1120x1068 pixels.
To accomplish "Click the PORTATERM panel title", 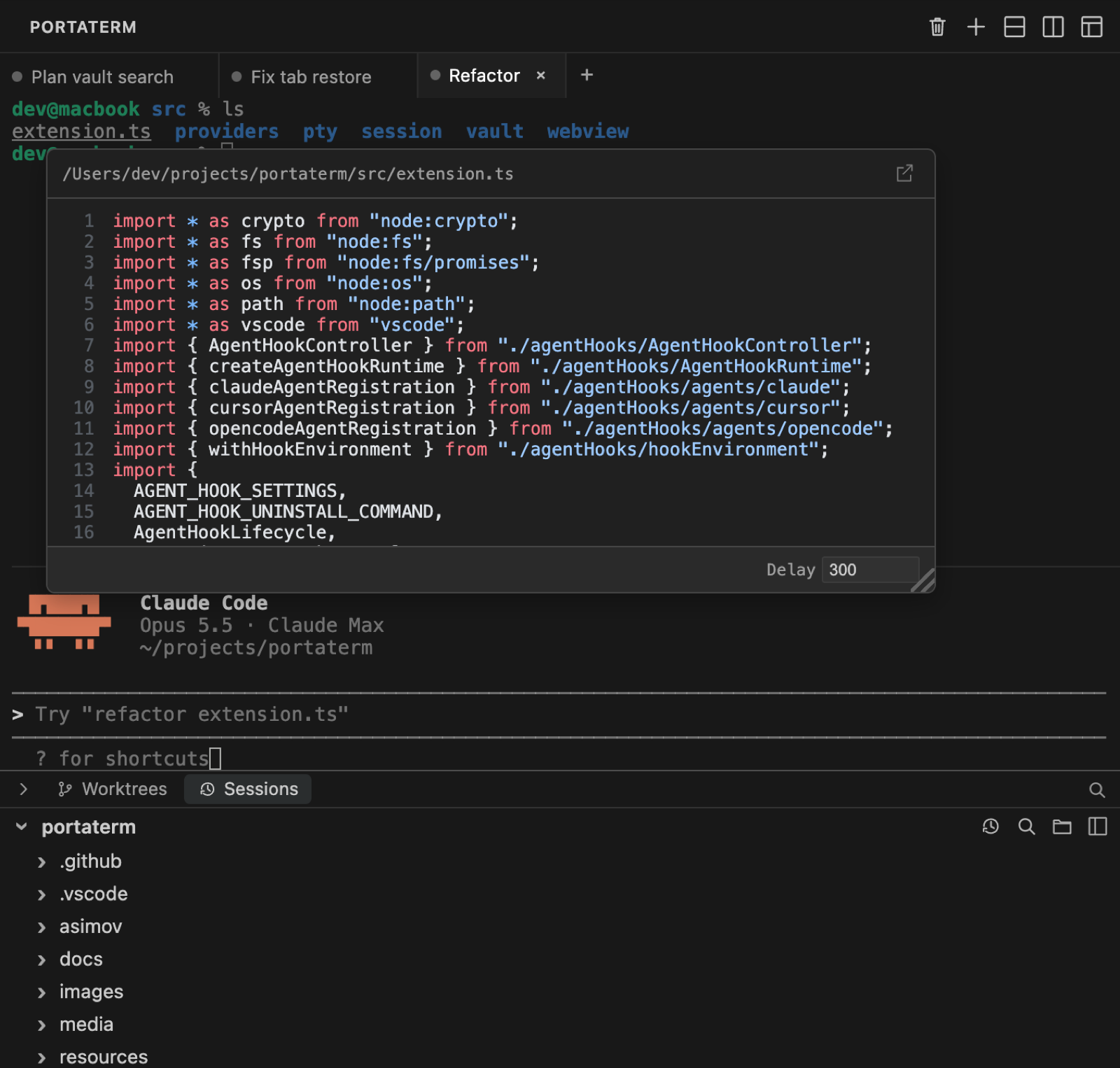I will pyautogui.click(x=83, y=27).
